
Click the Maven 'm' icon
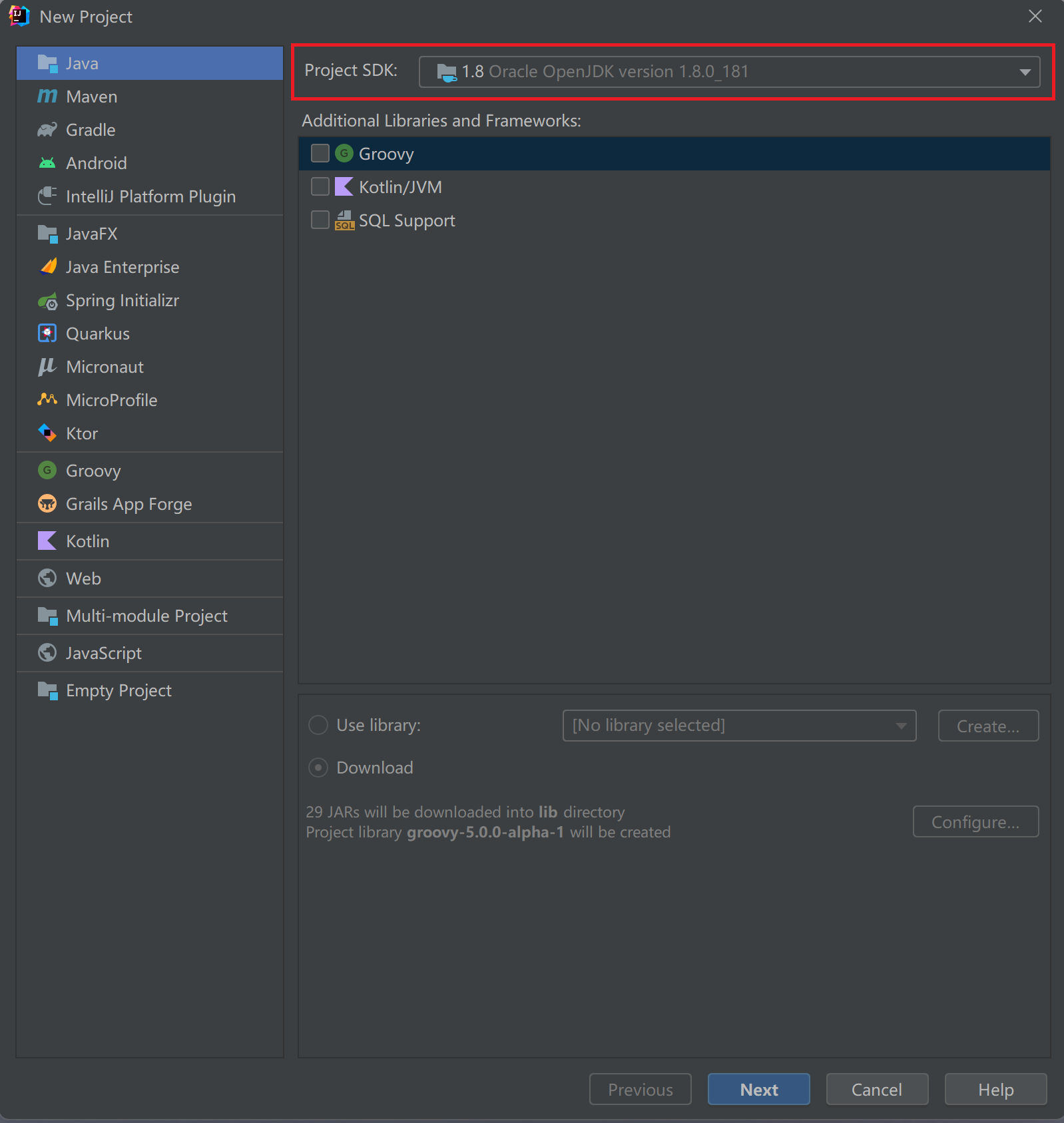point(47,97)
